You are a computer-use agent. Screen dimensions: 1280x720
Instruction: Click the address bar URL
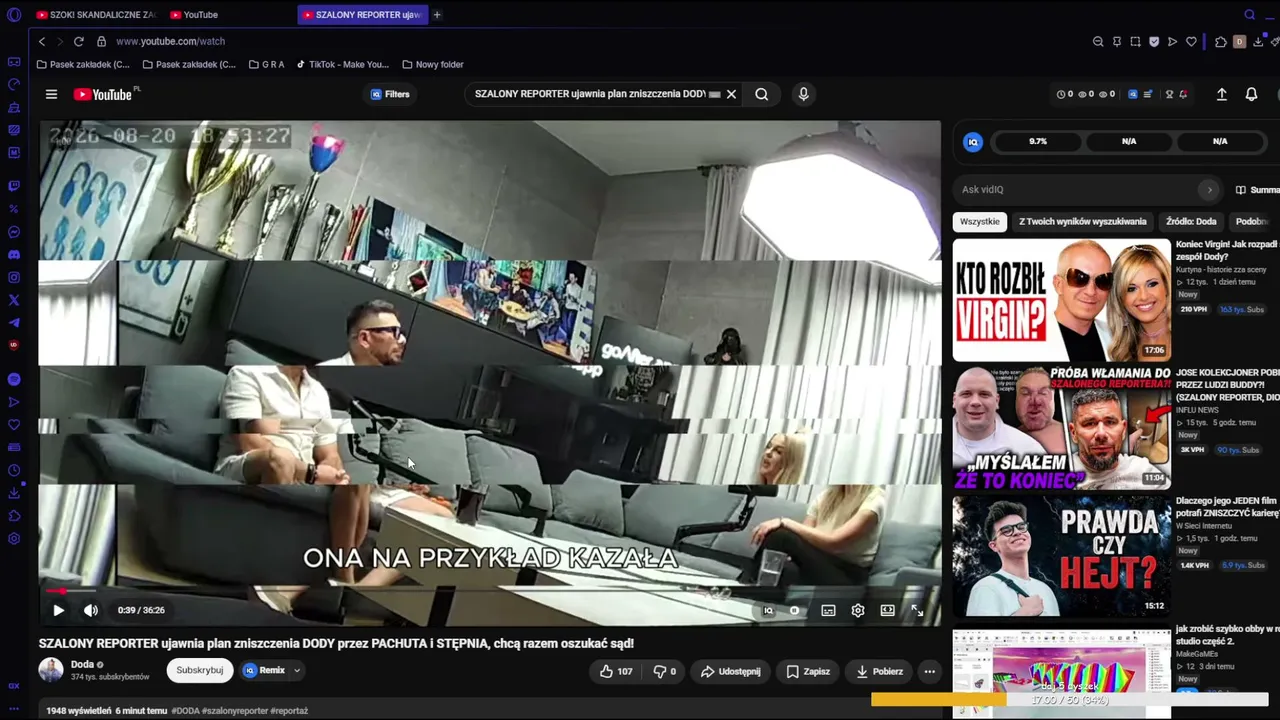[x=170, y=42]
